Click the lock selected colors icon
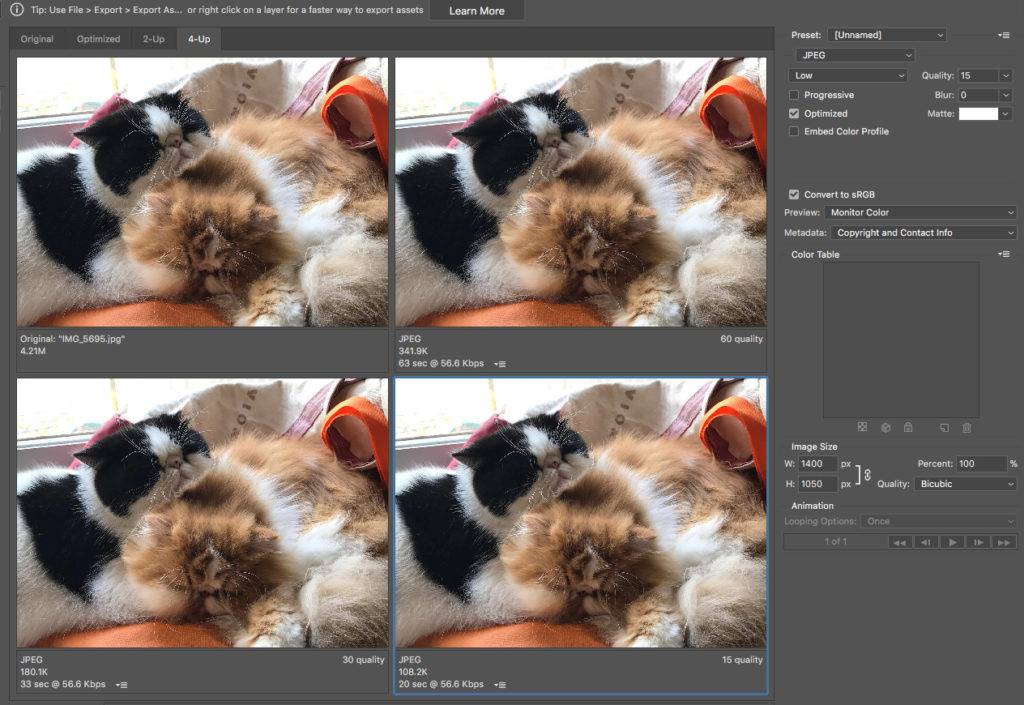1024x705 pixels. point(908,428)
